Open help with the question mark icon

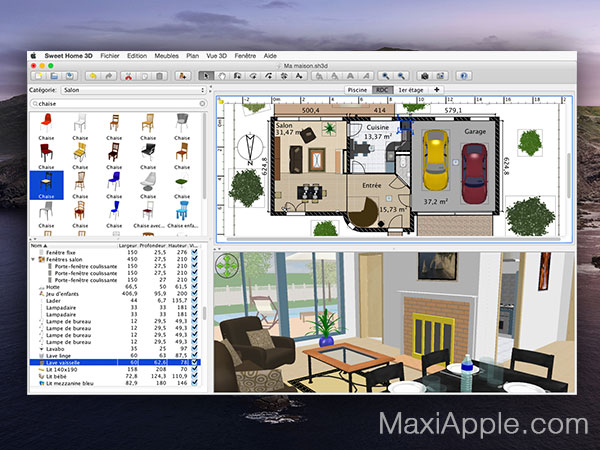click(x=463, y=75)
